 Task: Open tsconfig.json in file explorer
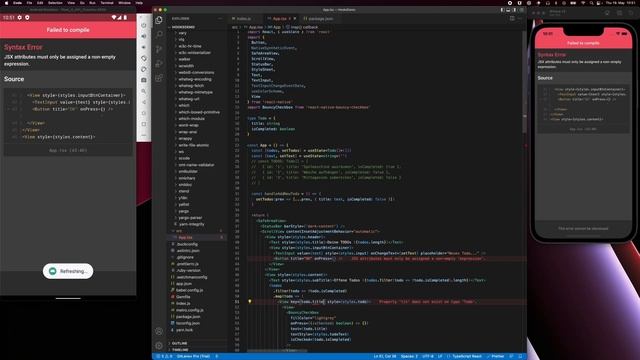pos(188,323)
